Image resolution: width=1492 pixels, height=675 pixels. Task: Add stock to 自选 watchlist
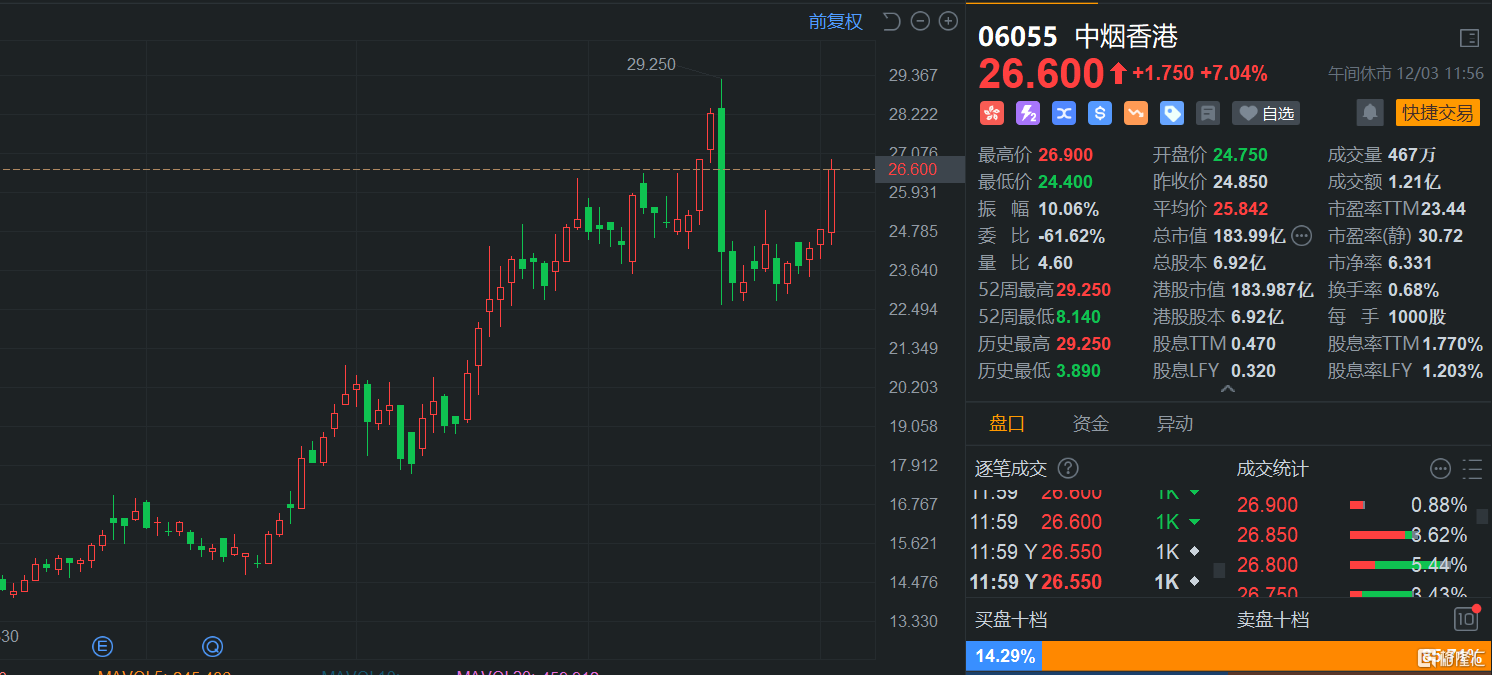(x=1266, y=113)
